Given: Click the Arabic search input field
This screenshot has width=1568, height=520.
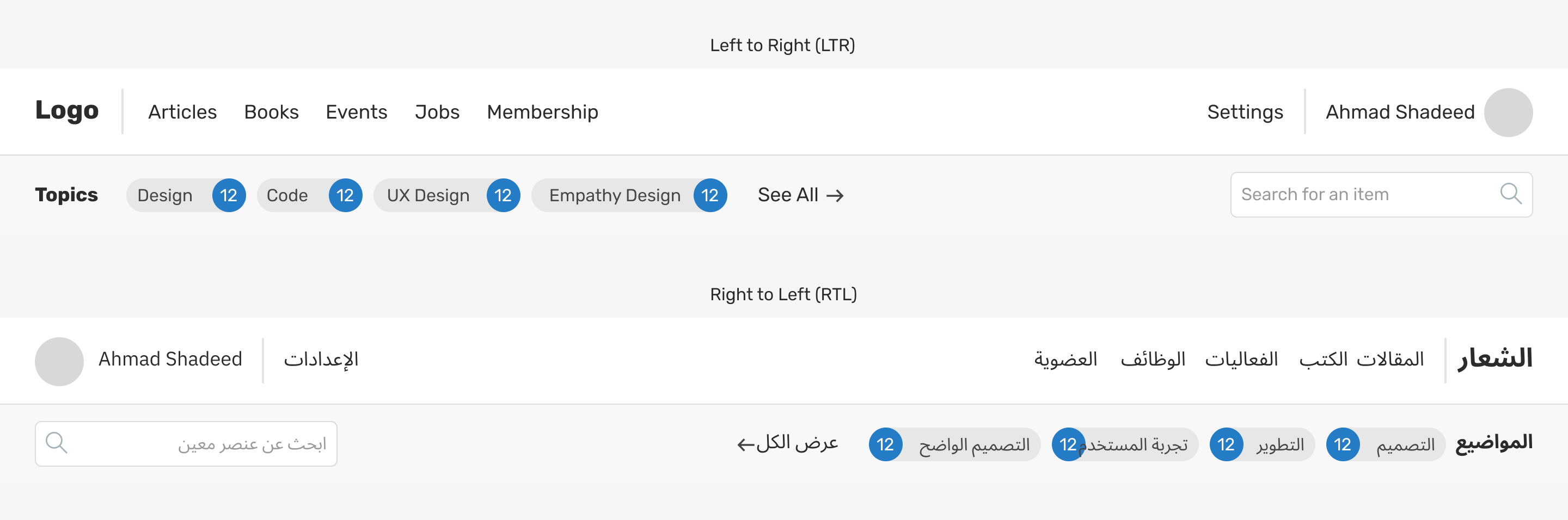Looking at the screenshot, I should [201, 444].
